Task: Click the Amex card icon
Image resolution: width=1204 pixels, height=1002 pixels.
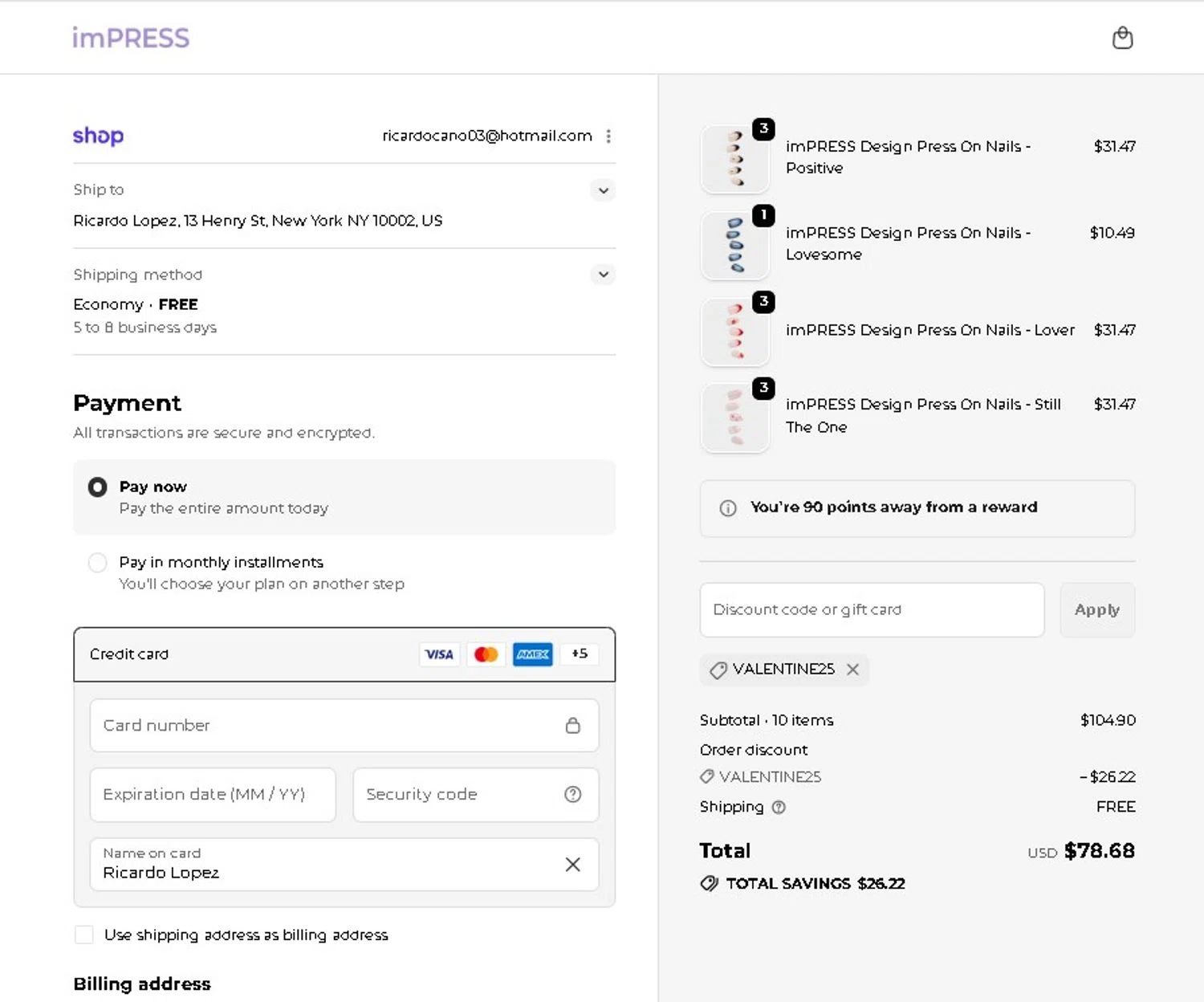Action: coord(532,654)
